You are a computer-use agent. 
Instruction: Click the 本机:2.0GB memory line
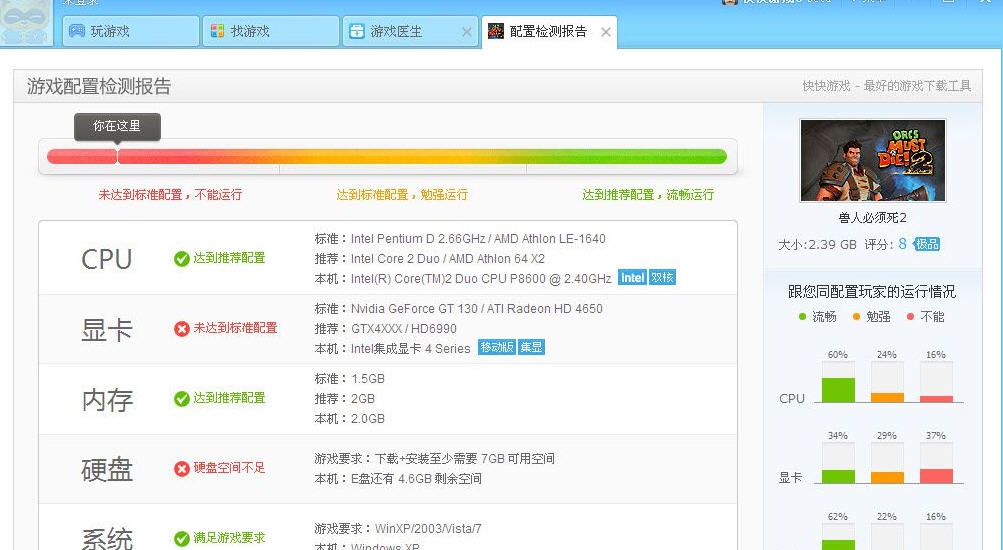pyautogui.click(x=349, y=419)
